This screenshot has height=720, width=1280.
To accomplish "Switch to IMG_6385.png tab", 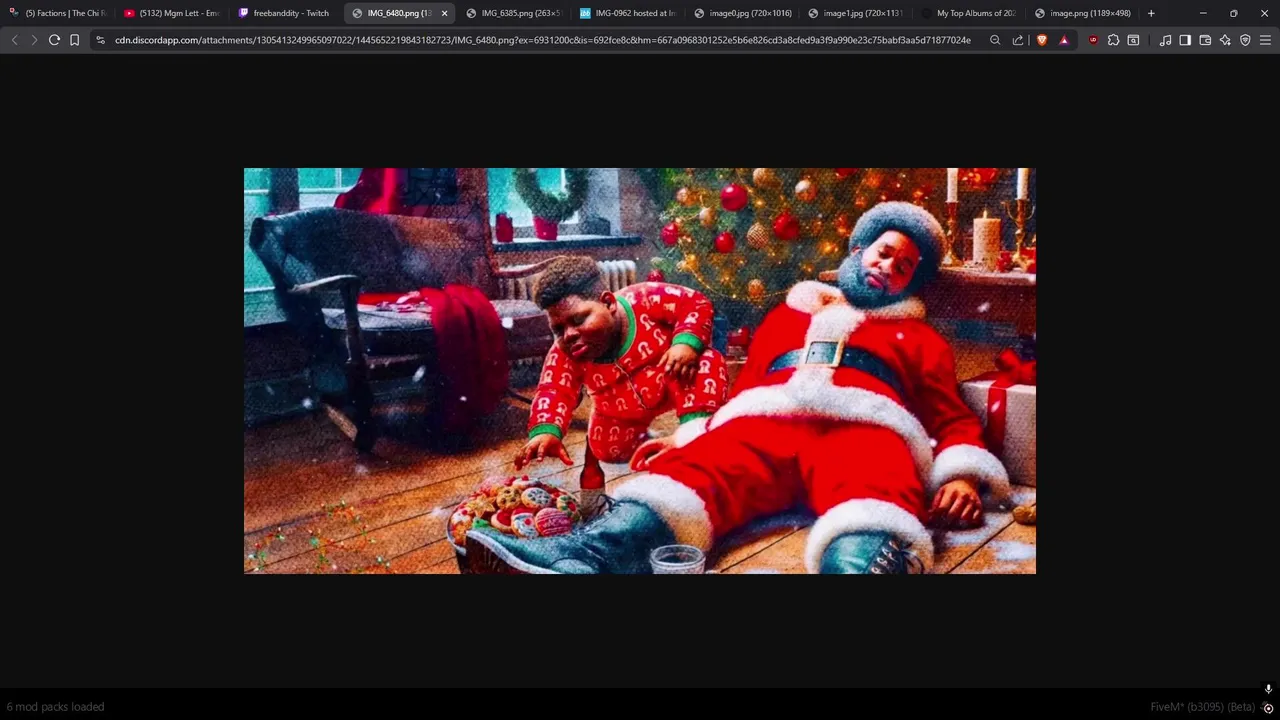I will click(514, 13).
